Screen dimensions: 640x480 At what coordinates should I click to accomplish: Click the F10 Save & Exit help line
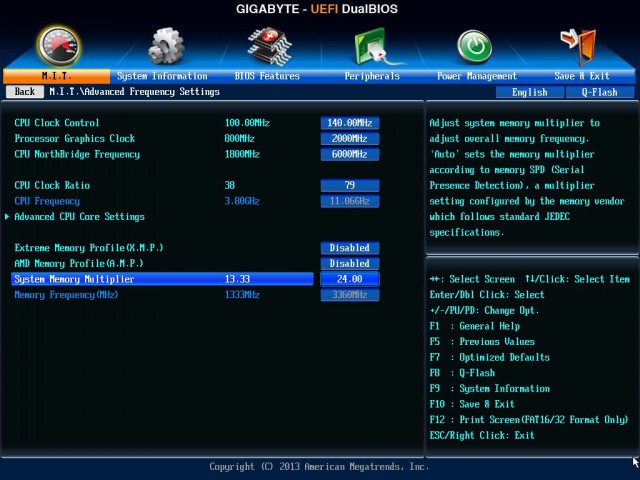472,404
